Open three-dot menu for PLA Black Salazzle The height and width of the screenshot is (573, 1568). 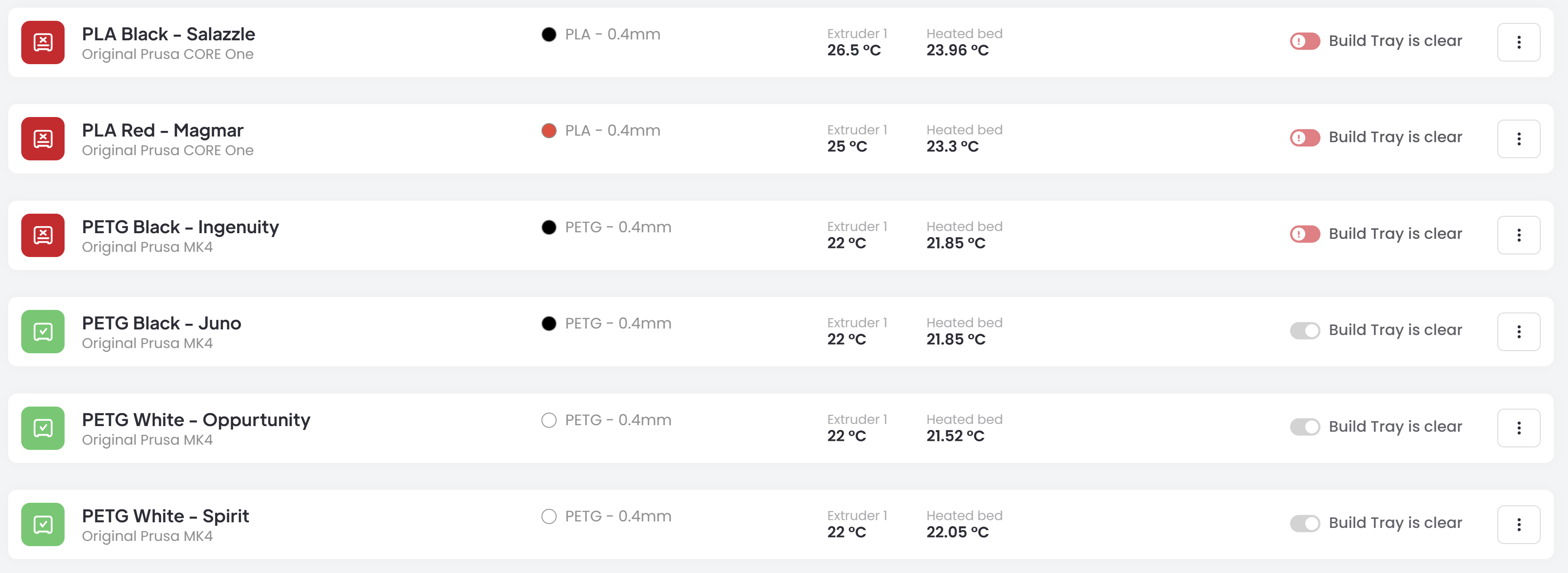1518,42
